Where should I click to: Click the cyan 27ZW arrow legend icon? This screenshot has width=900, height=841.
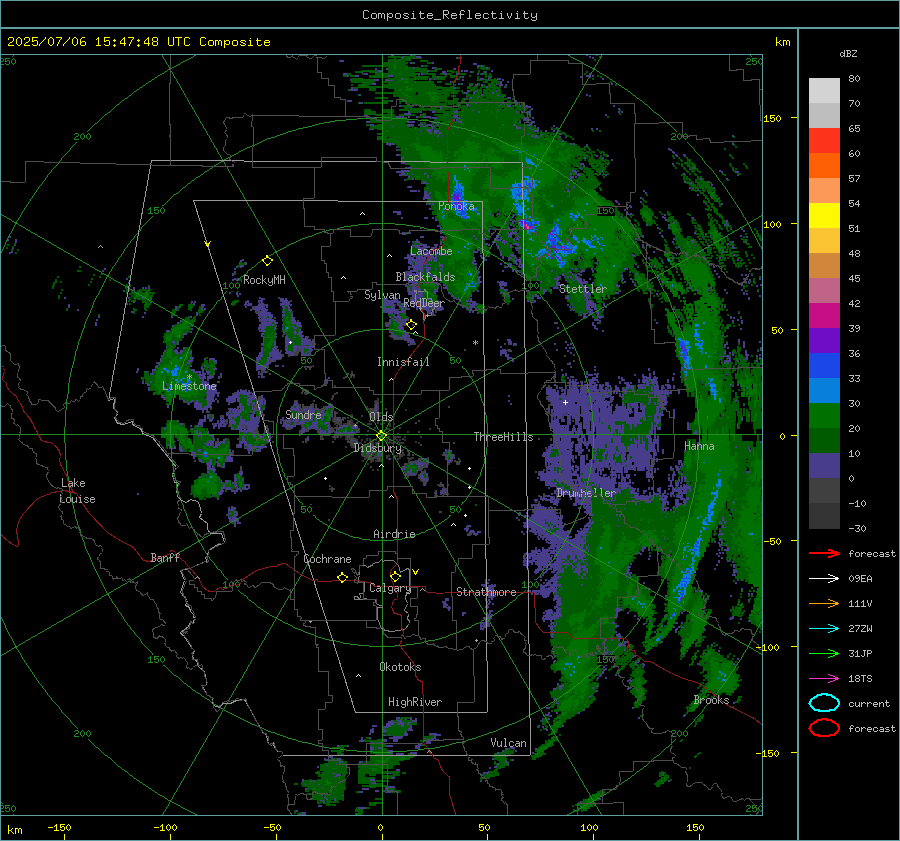click(x=824, y=629)
